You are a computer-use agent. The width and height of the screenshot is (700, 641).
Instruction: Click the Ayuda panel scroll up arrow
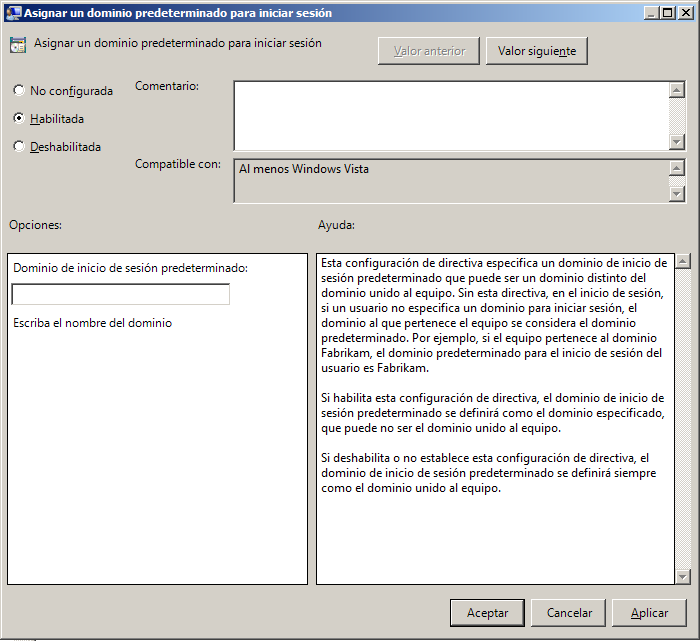683,262
